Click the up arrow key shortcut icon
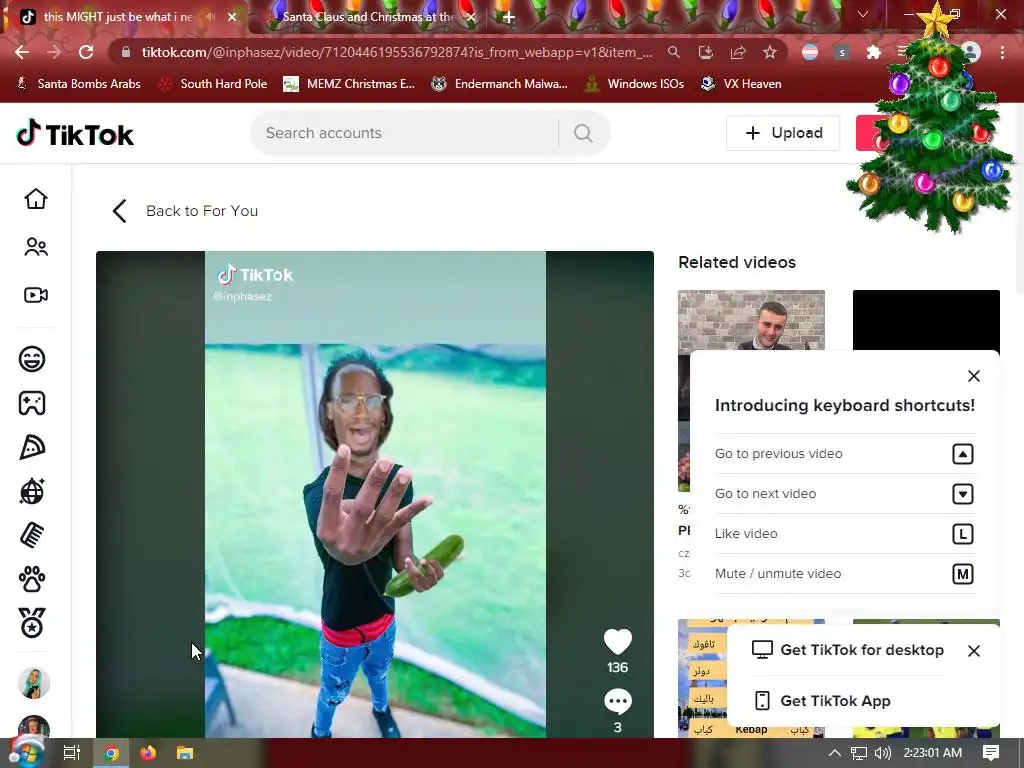This screenshot has height=768, width=1024. [x=963, y=454]
